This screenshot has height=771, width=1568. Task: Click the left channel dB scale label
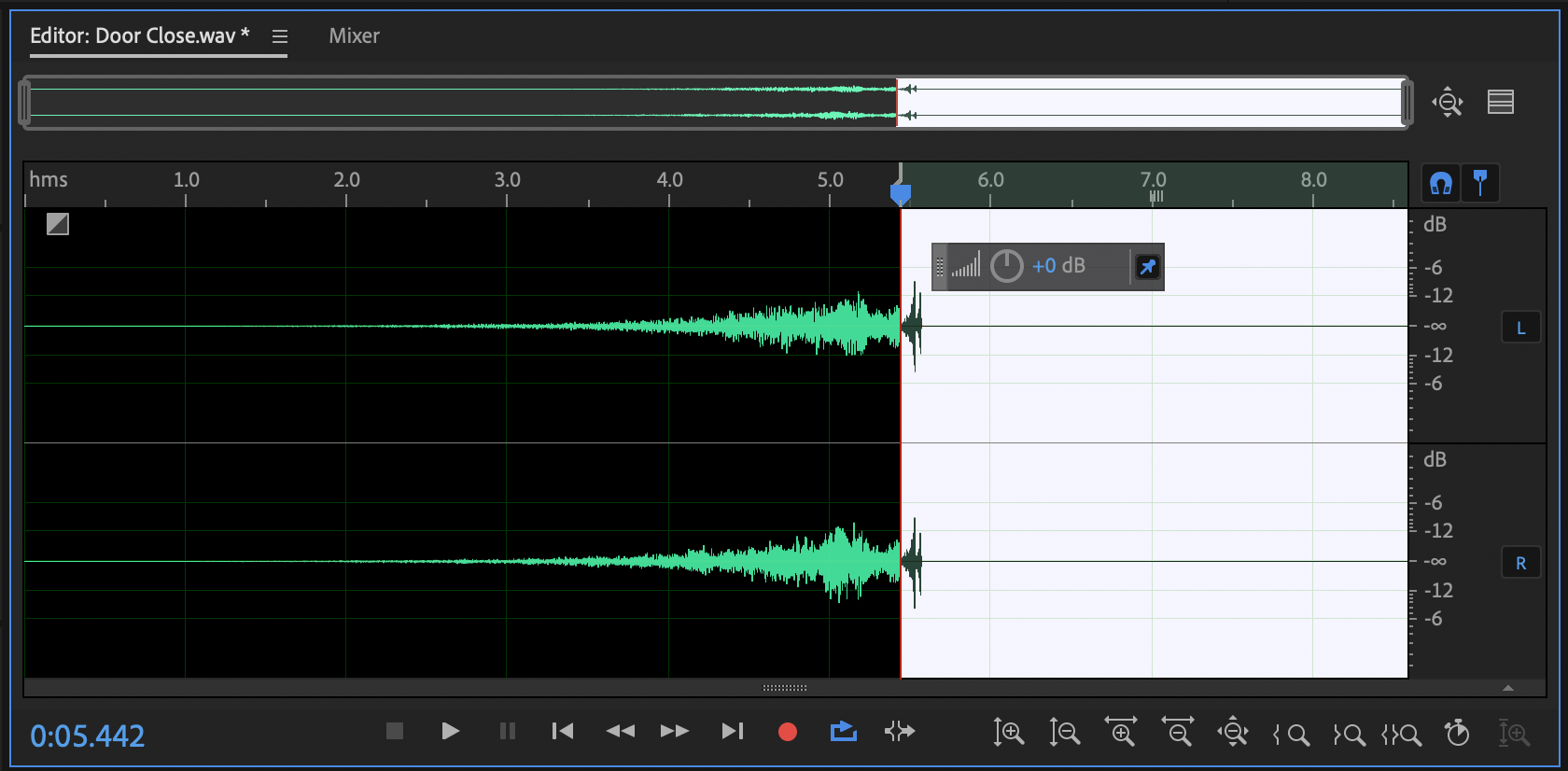tap(1435, 224)
